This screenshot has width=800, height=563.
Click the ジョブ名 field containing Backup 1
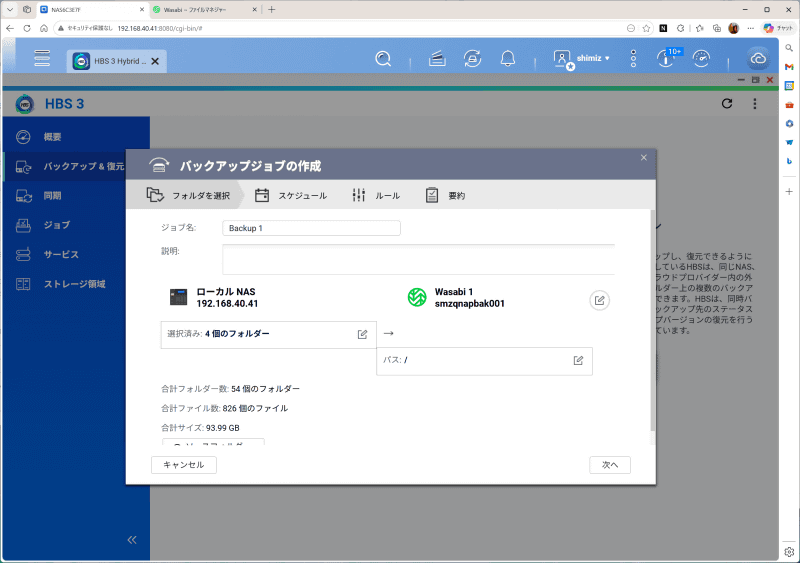[x=311, y=228]
